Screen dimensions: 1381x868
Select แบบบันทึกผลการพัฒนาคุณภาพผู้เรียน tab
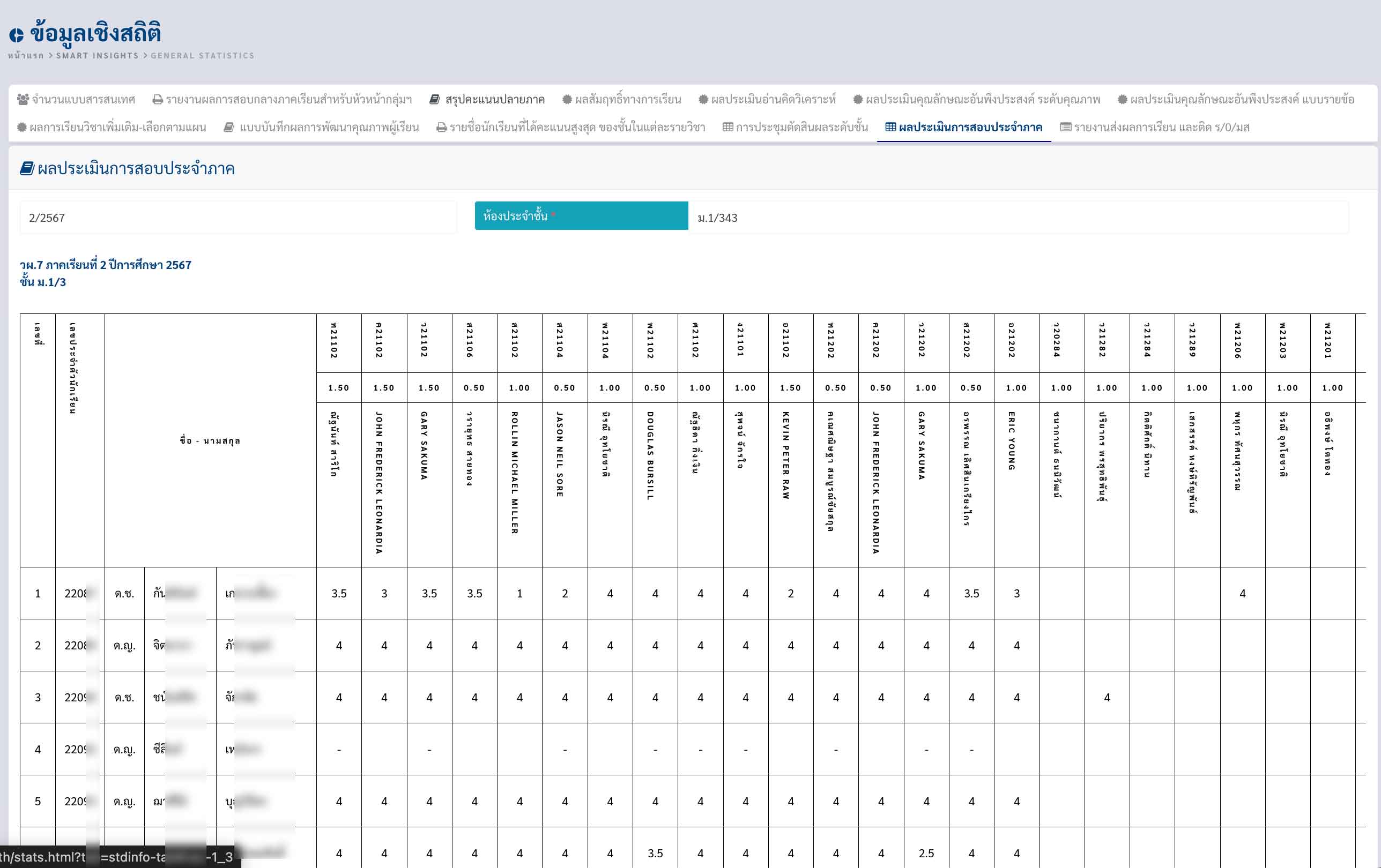pos(321,126)
